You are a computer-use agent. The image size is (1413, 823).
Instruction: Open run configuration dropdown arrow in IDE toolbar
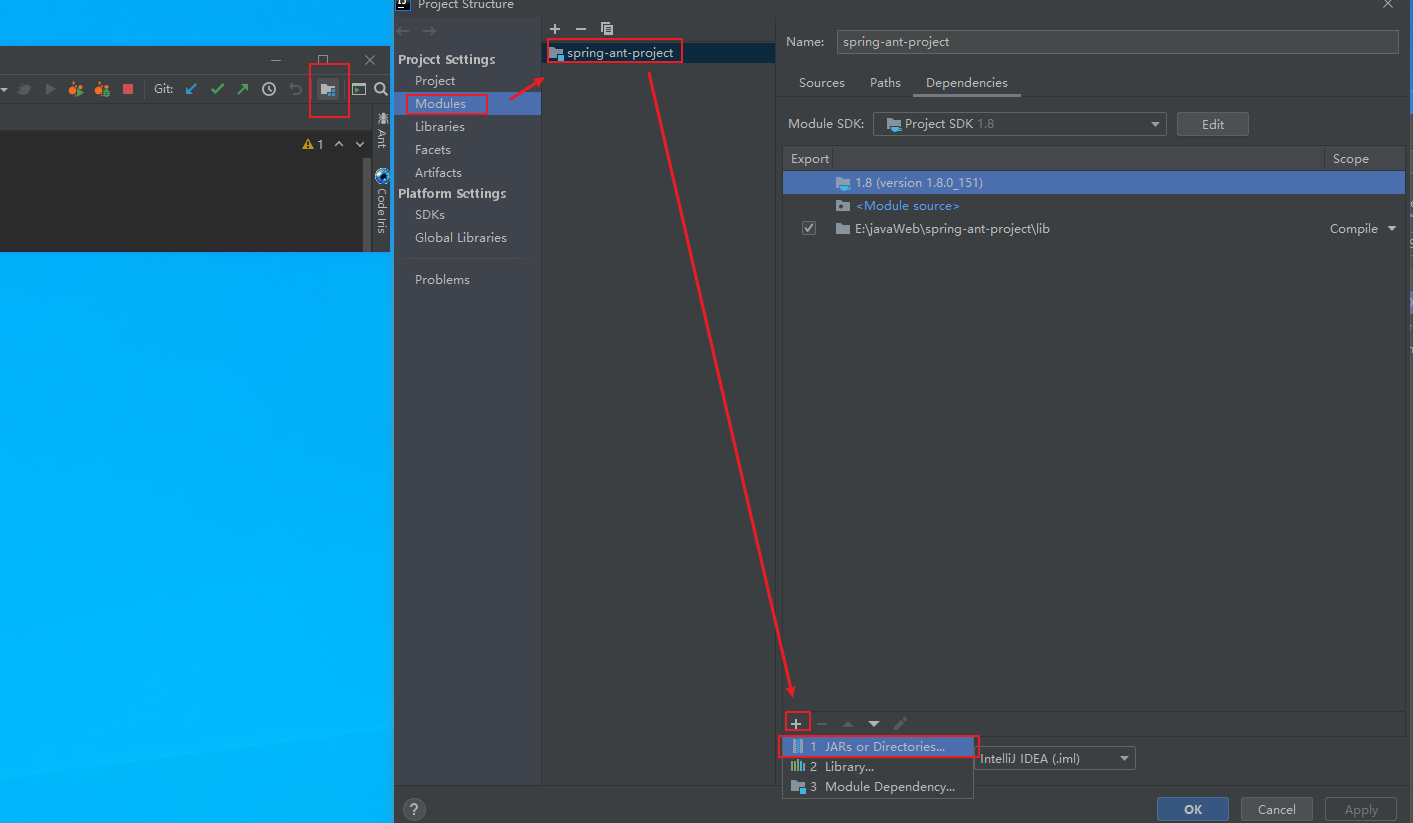4,89
